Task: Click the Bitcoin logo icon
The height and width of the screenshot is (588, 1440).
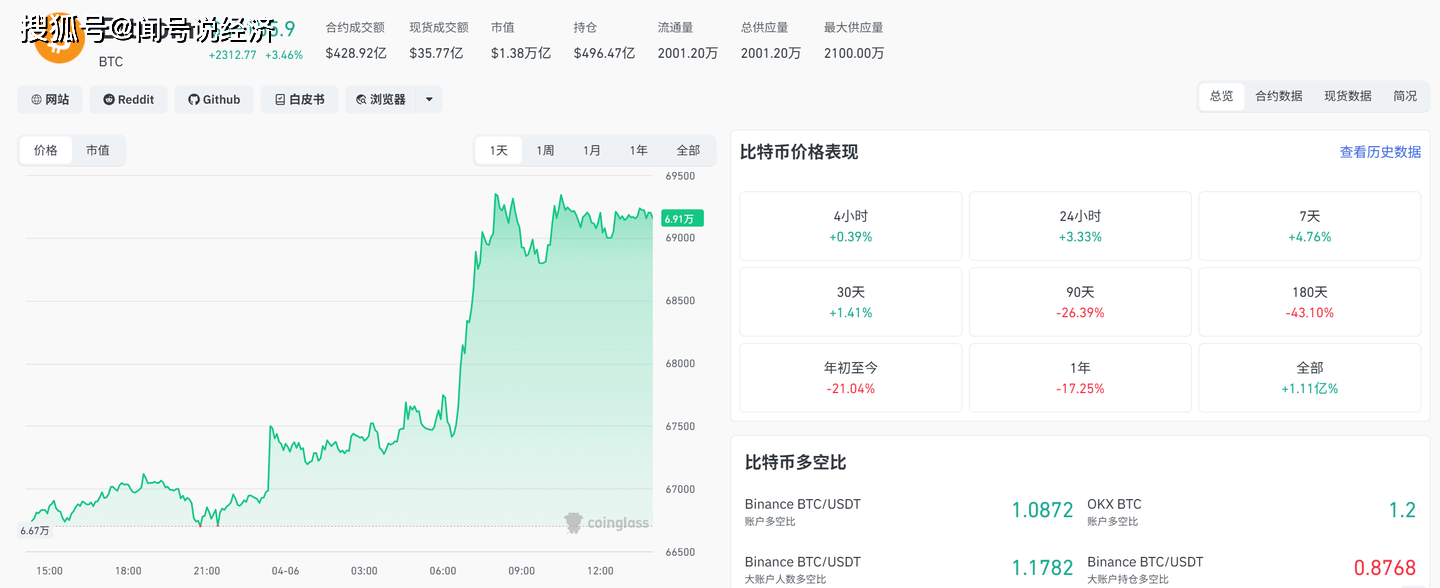Action: [60, 42]
